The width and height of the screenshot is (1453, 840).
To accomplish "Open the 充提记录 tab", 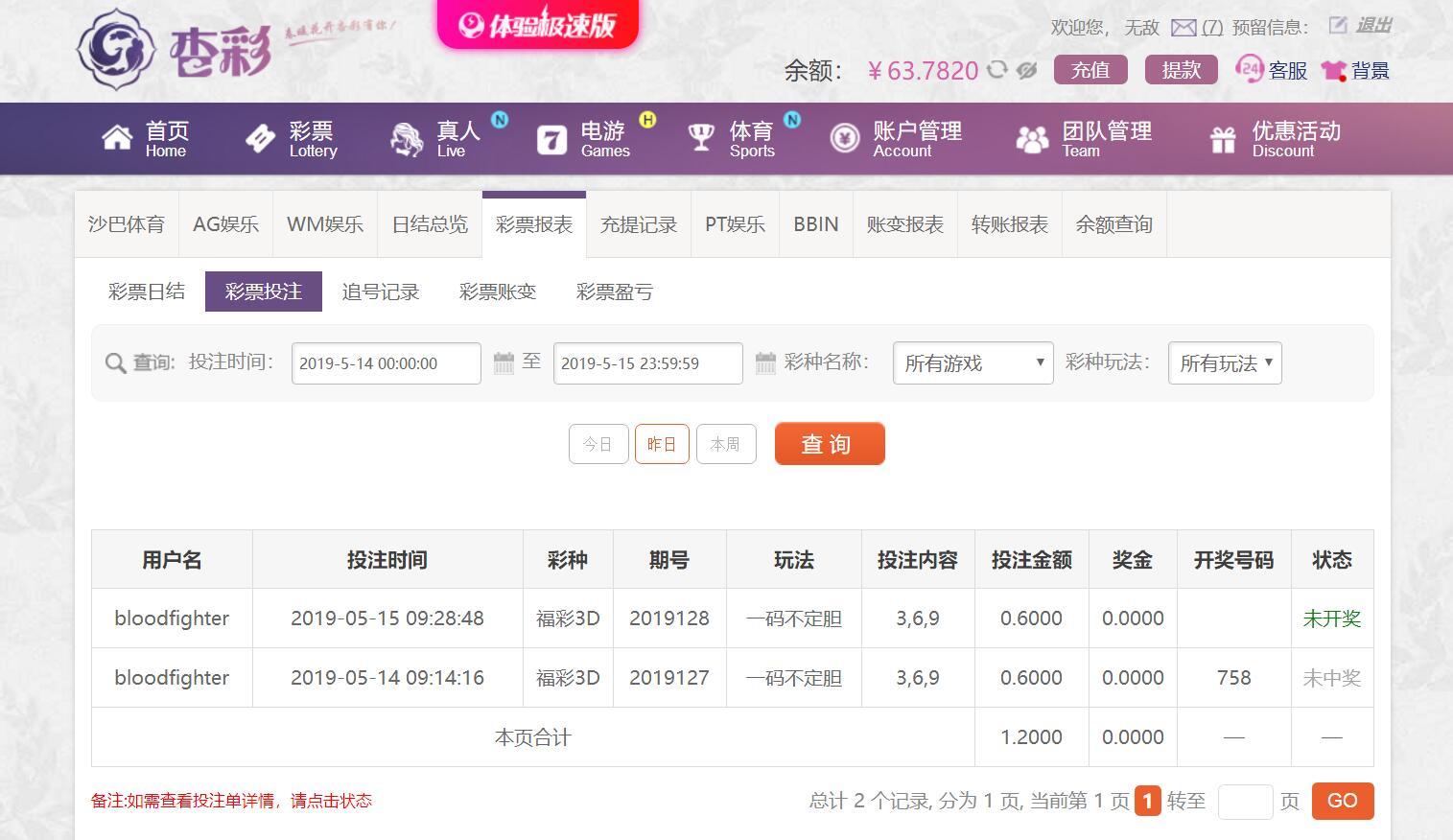I will click(x=639, y=224).
